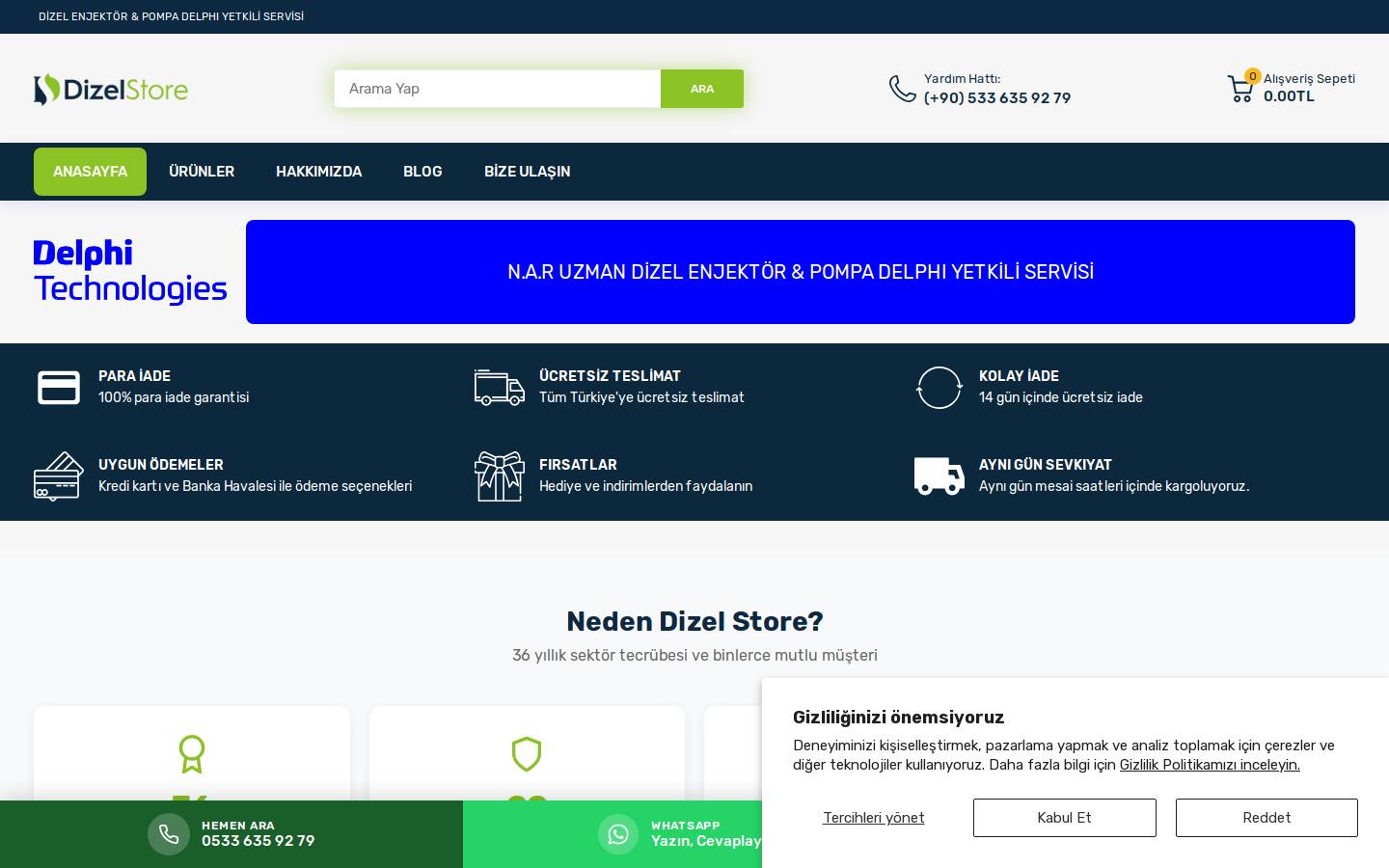Image resolution: width=1389 pixels, height=868 pixels.
Task: Click the Fırsatlar heading
Action: [578, 465]
